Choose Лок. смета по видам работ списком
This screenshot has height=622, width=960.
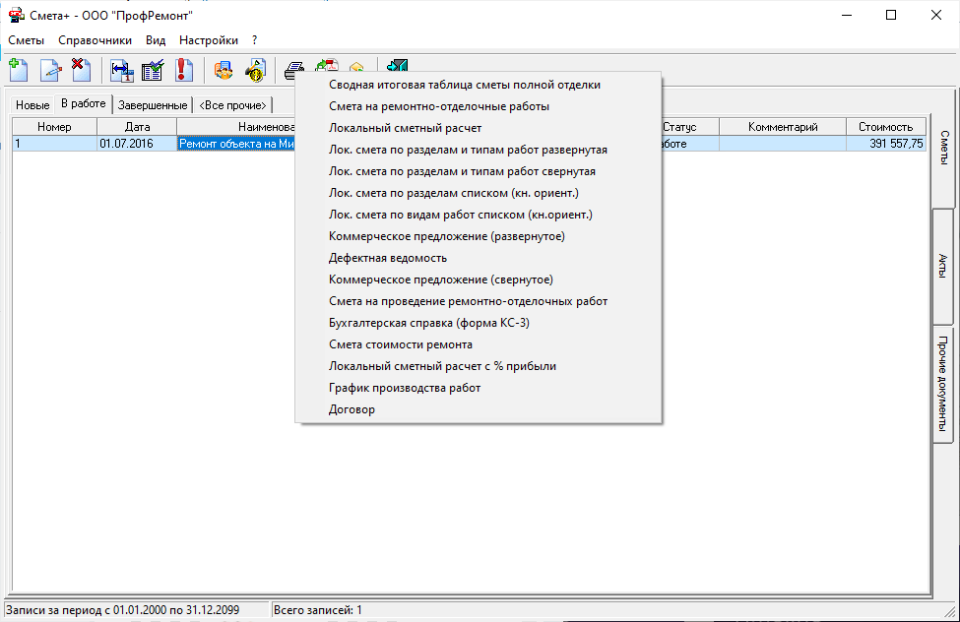tap(478, 215)
